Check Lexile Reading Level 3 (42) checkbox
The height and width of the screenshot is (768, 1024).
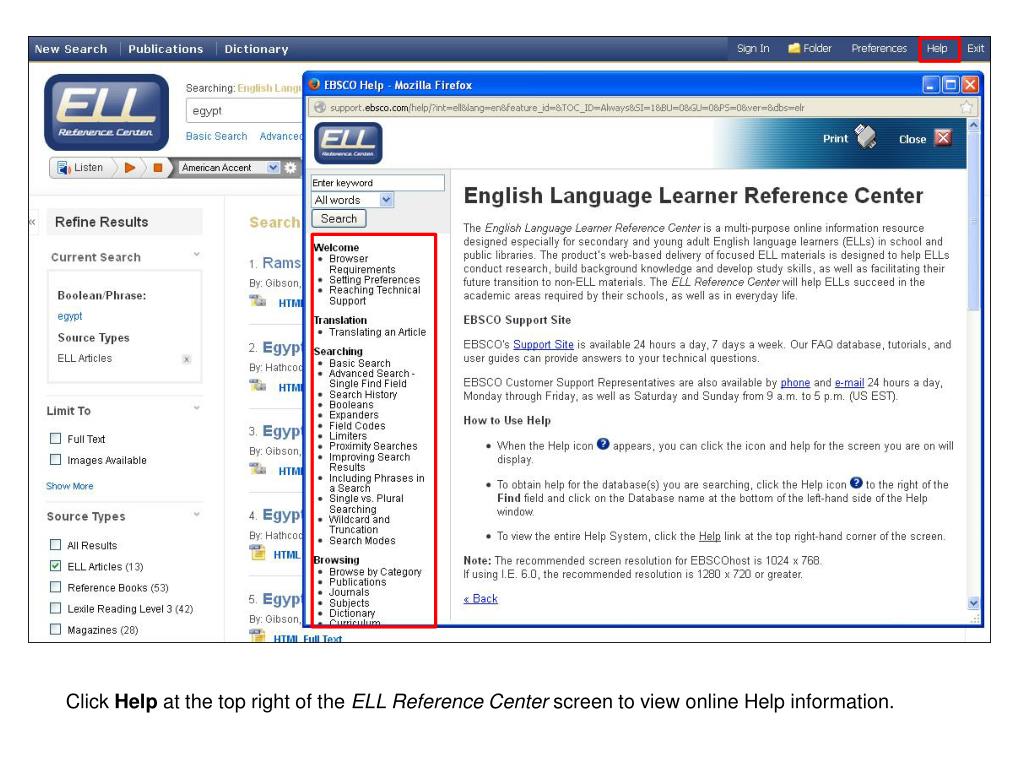(x=56, y=608)
